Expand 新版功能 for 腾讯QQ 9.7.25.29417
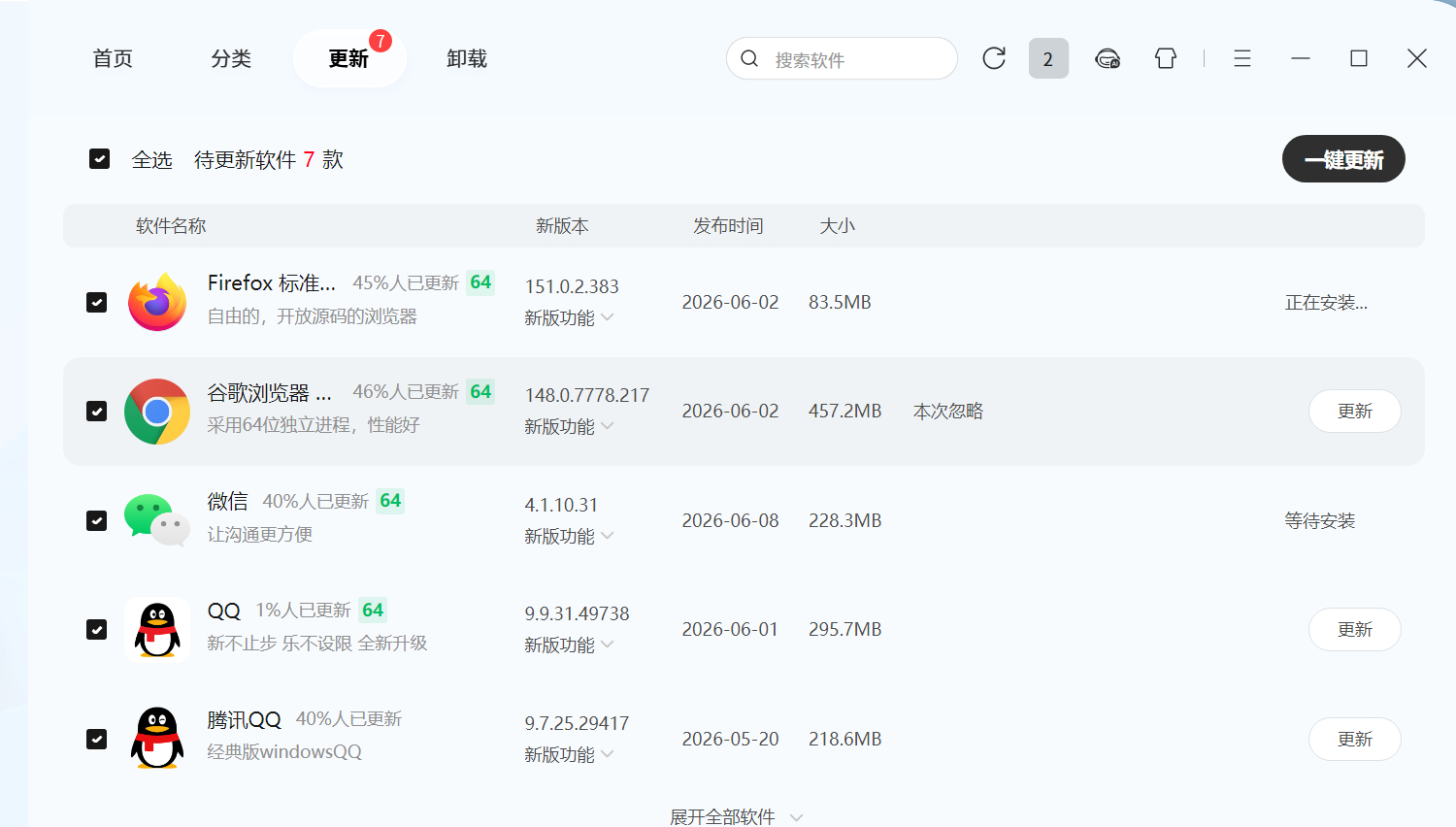This screenshot has height=827, width=1456. (569, 755)
